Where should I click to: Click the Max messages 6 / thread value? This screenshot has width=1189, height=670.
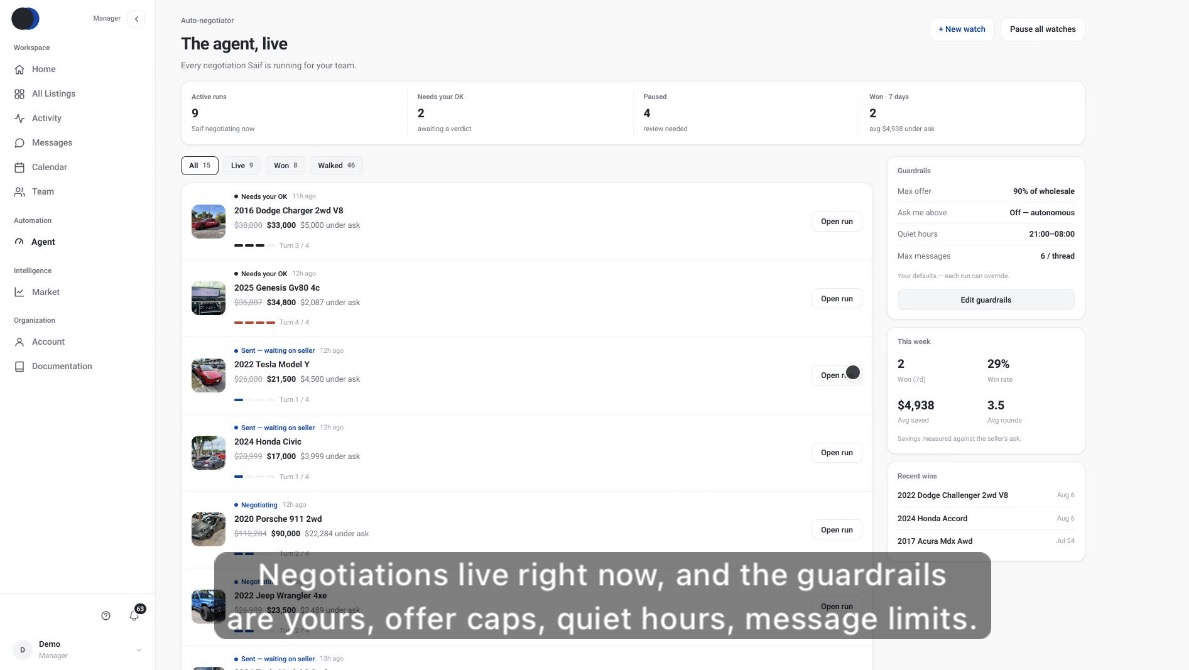pyautogui.click(x=1057, y=256)
